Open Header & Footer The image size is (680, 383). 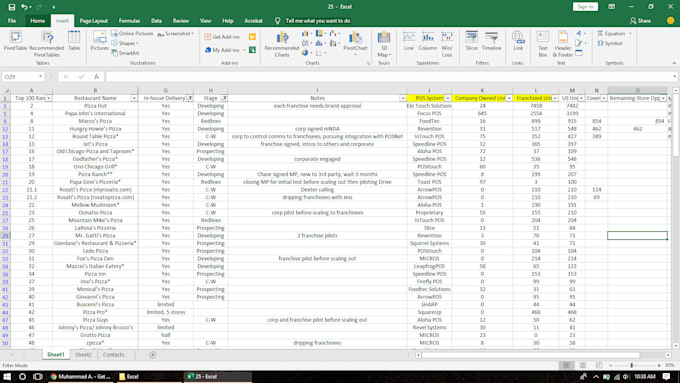coord(563,43)
